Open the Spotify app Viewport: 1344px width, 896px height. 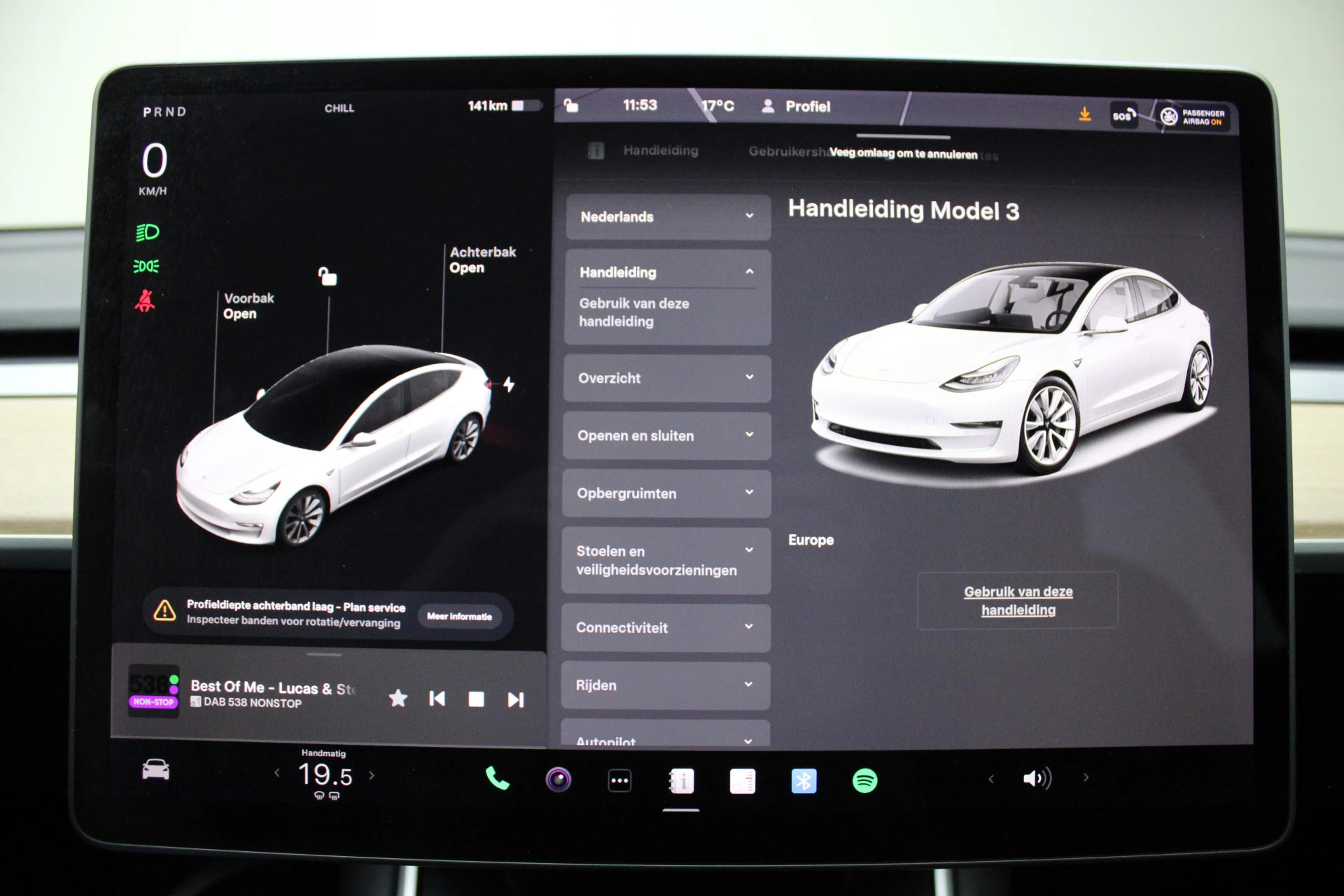tap(865, 780)
